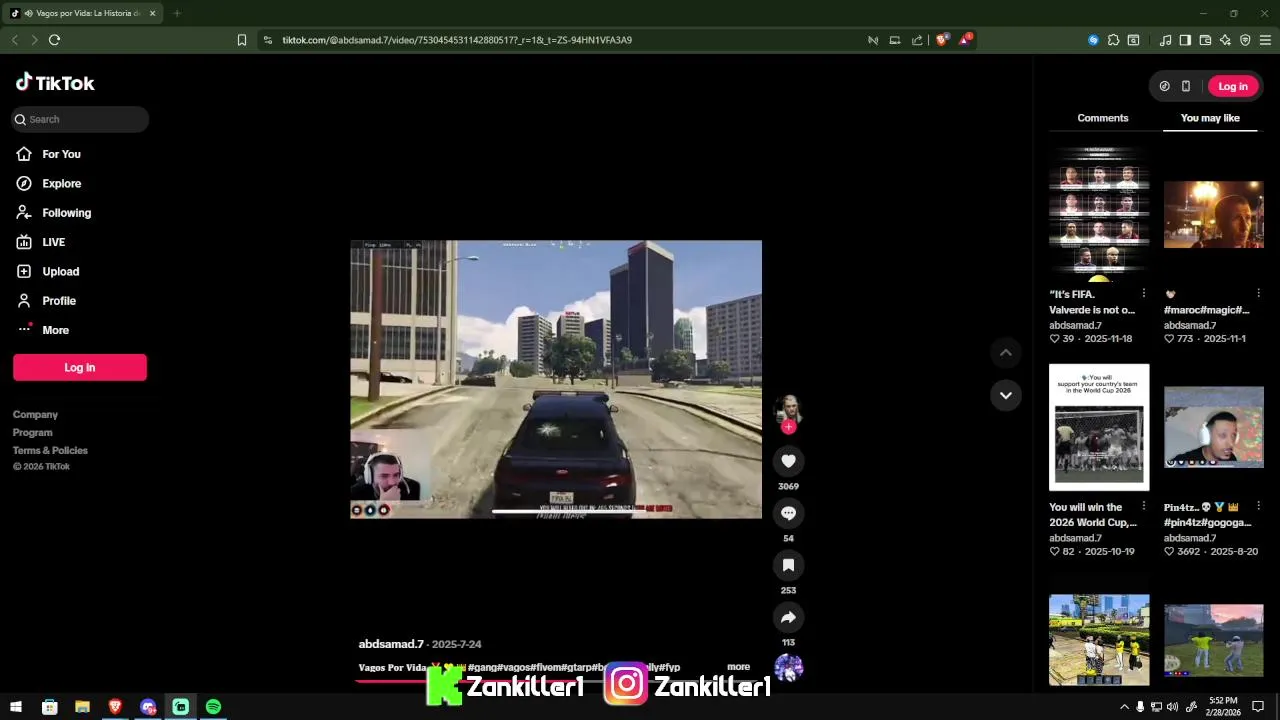This screenshot has height=720, width=1280.
Task: Bookmark the video with favorites icon
Action: click(x=788, y=565)
